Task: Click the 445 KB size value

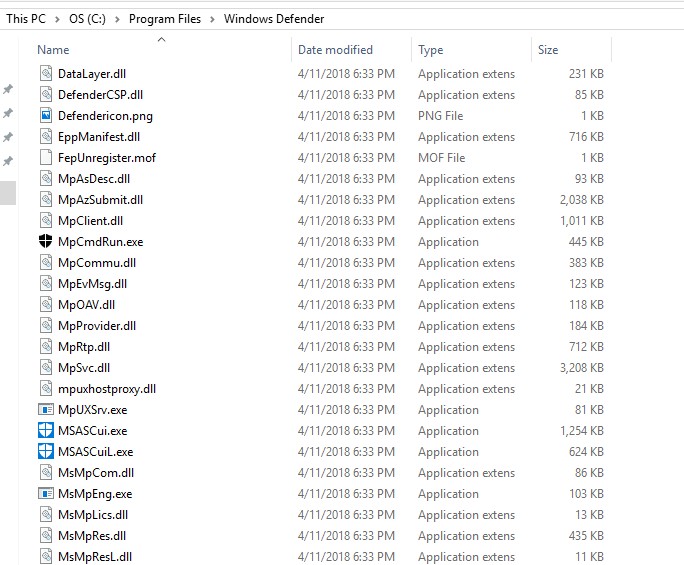Action: (x=586, y=242)
